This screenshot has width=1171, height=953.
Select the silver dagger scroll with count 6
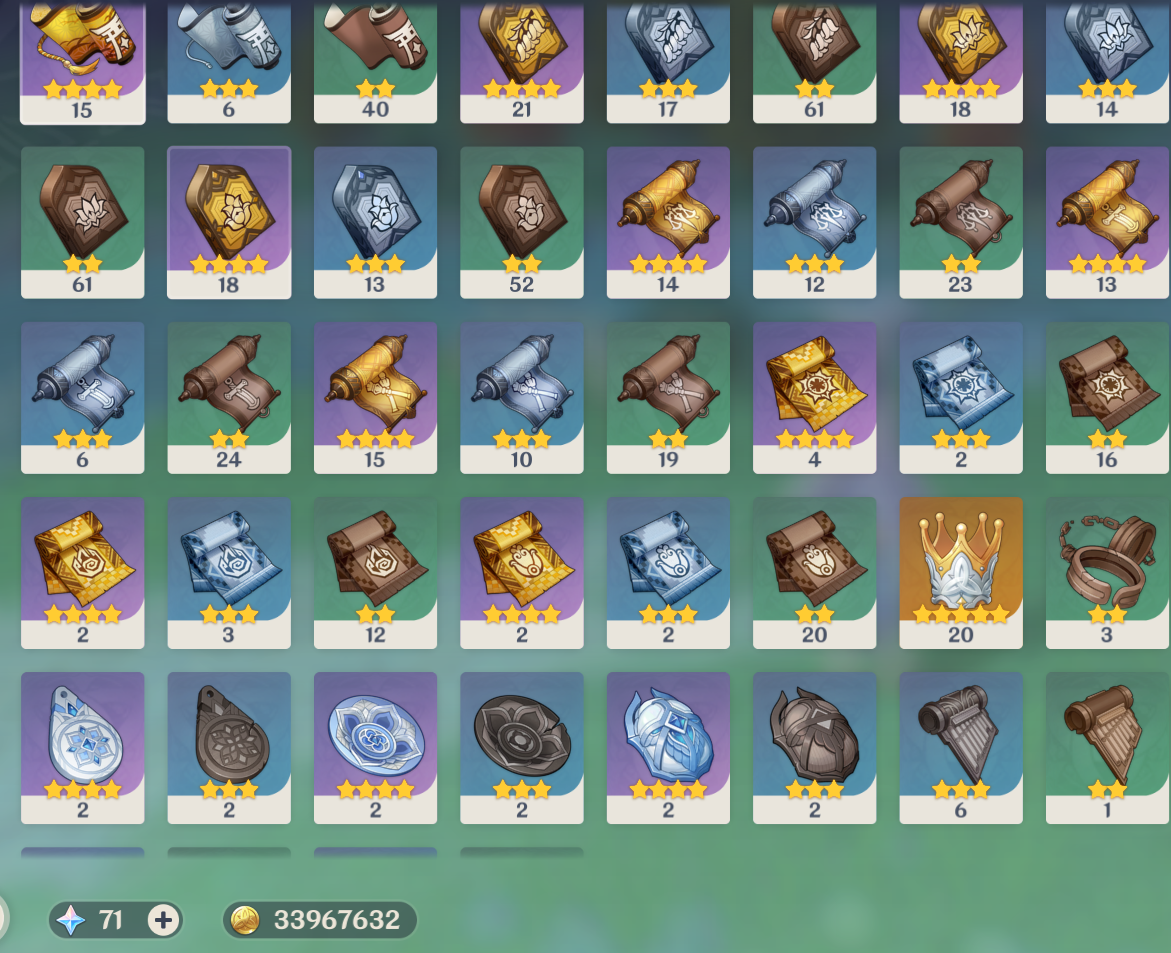point(82,397)
